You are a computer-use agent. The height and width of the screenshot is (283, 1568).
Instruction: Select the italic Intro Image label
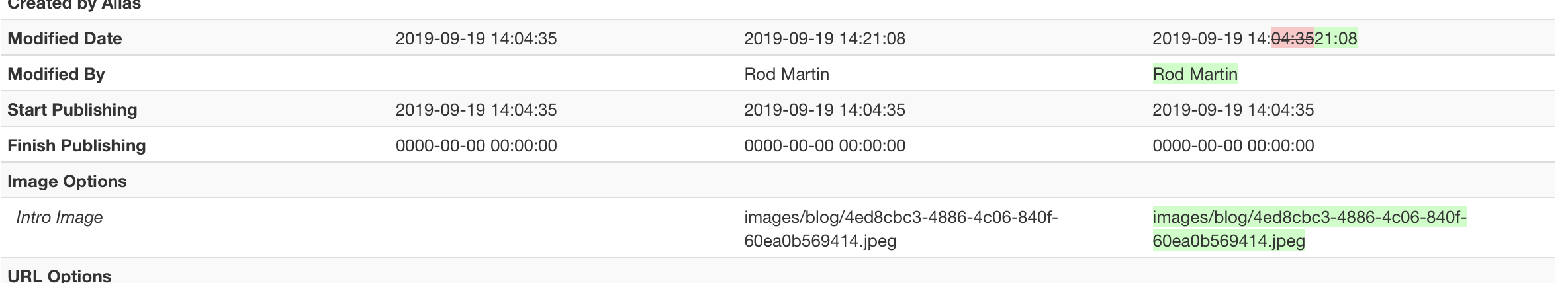click(x=60, y=217)
